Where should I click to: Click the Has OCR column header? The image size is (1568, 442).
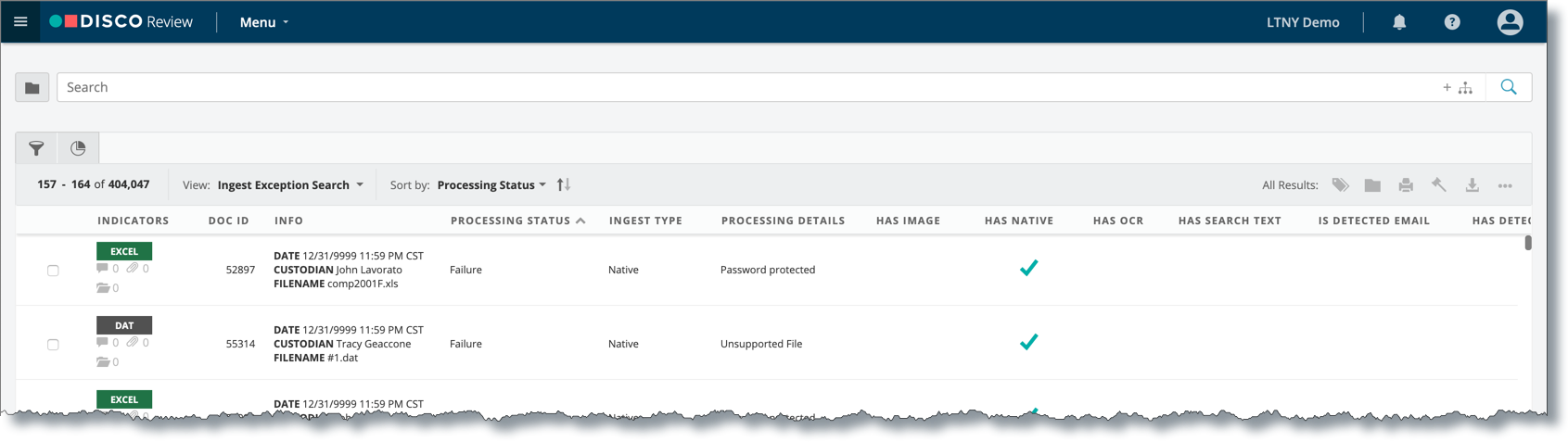(x=1118, y=221)
